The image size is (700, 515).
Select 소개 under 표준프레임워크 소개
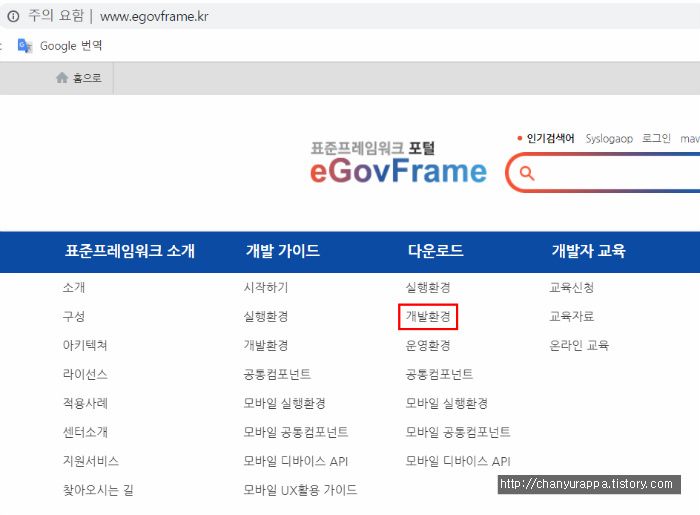[74, 287]
